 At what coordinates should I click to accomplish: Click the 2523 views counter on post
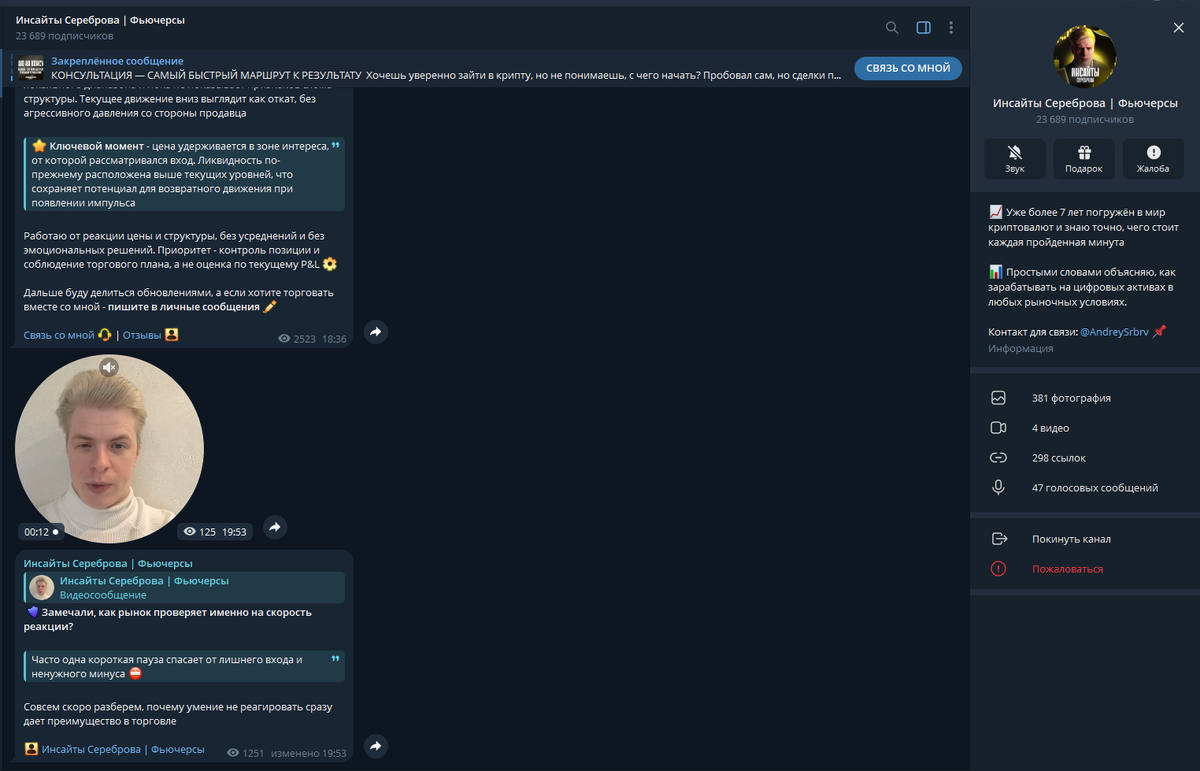[297, 339]
